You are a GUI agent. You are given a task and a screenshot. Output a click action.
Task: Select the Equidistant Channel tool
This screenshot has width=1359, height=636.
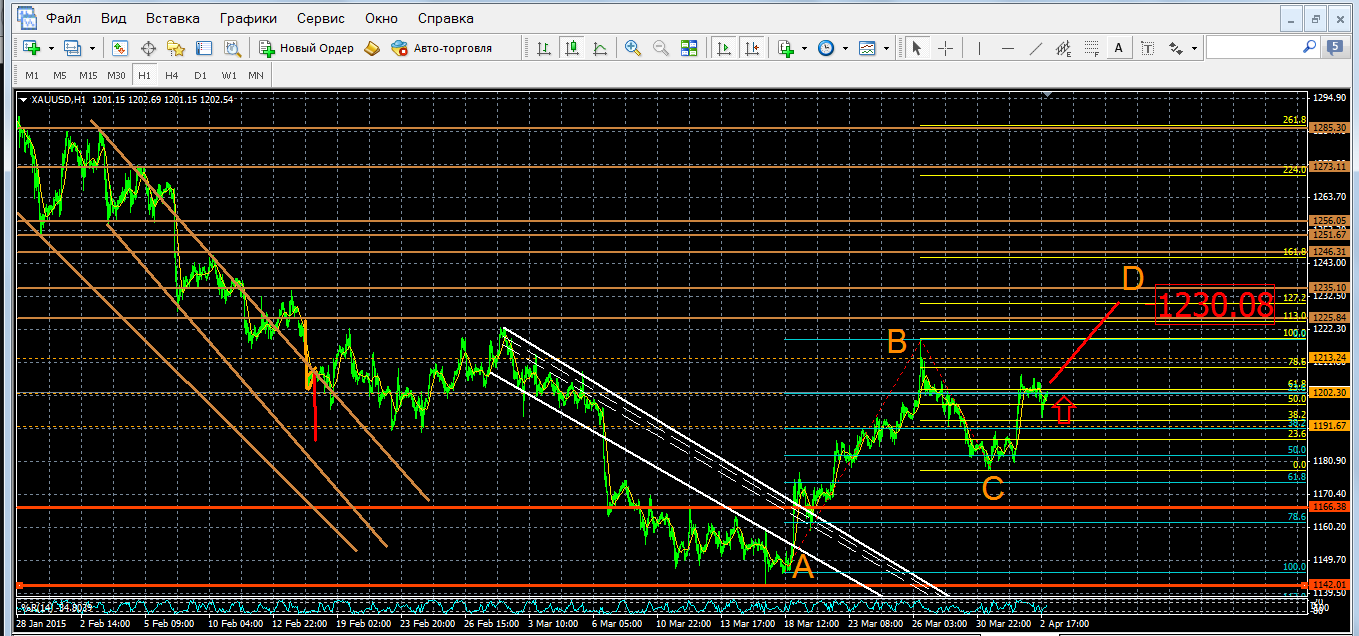1063,48
